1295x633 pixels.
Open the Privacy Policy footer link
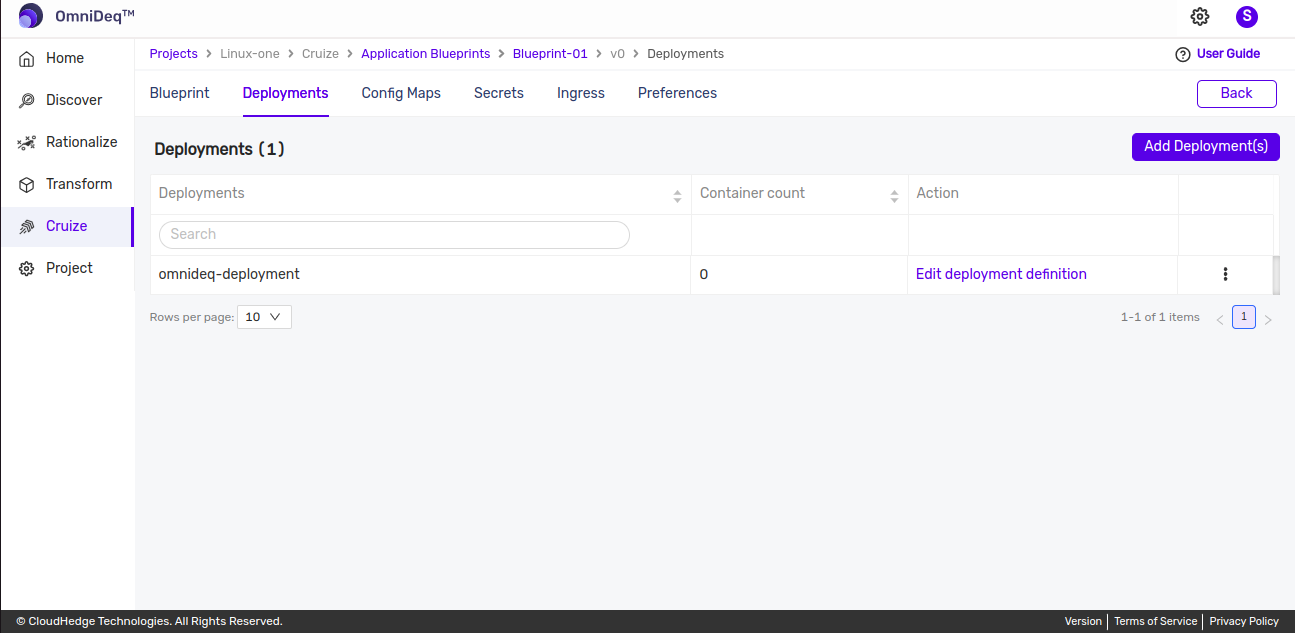(1244, 621)
